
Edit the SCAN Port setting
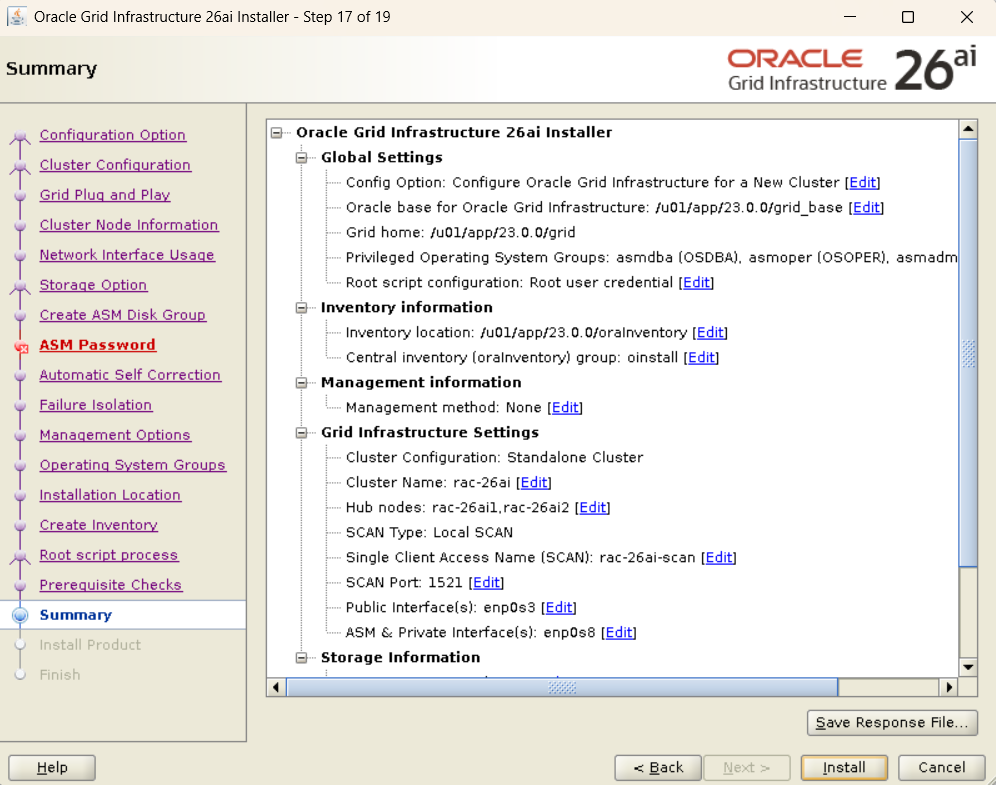point(486,582)
